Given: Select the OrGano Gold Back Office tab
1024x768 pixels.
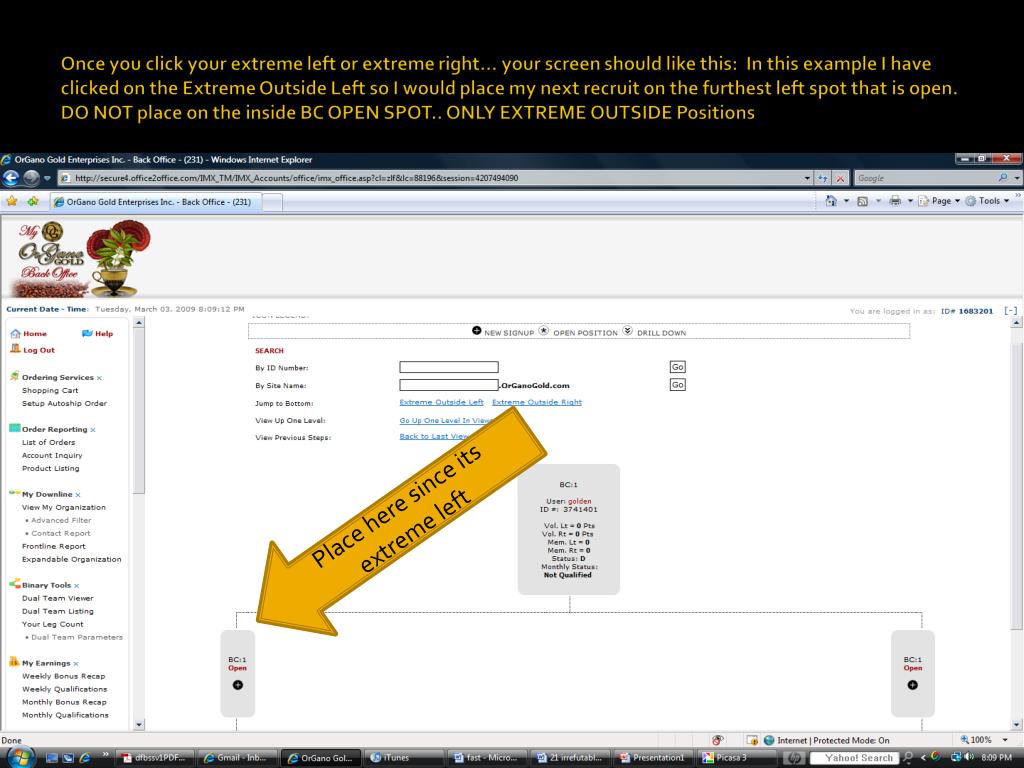Looking at the screenshot, I should point(155,202).
